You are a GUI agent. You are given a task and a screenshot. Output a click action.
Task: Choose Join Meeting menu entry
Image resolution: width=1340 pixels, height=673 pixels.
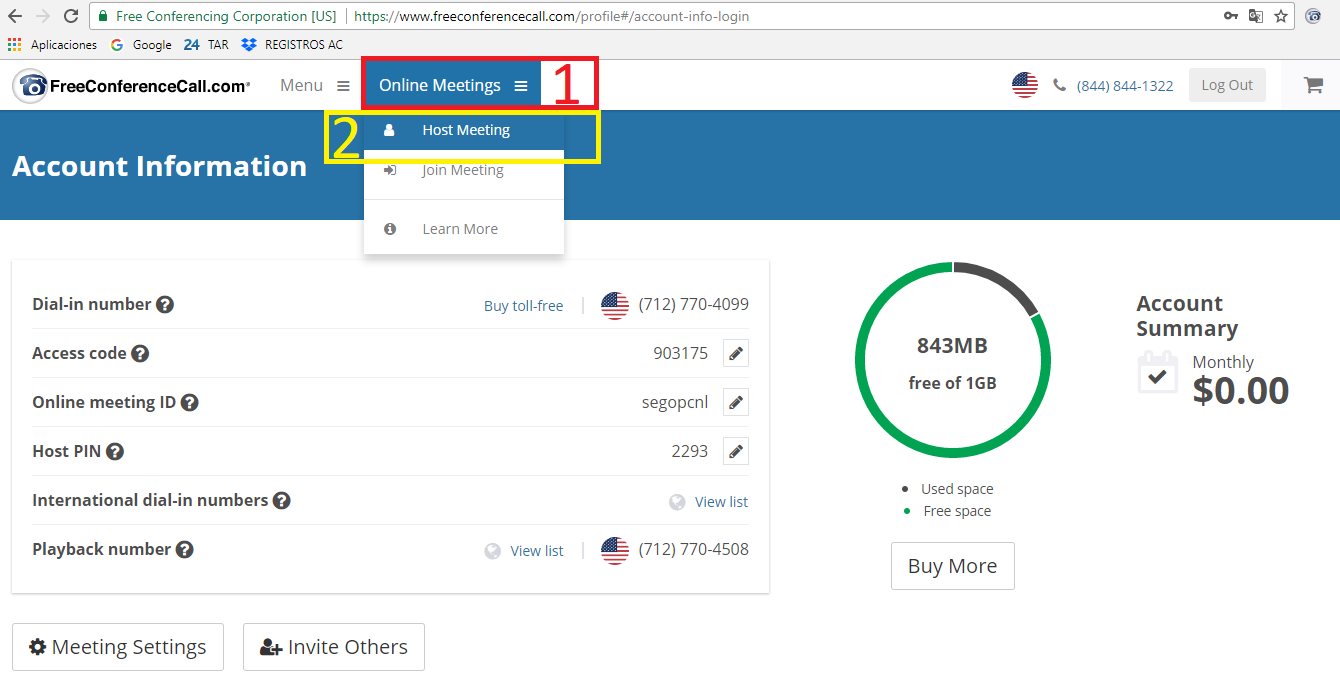pyautogui.click(x=462, y=170)
